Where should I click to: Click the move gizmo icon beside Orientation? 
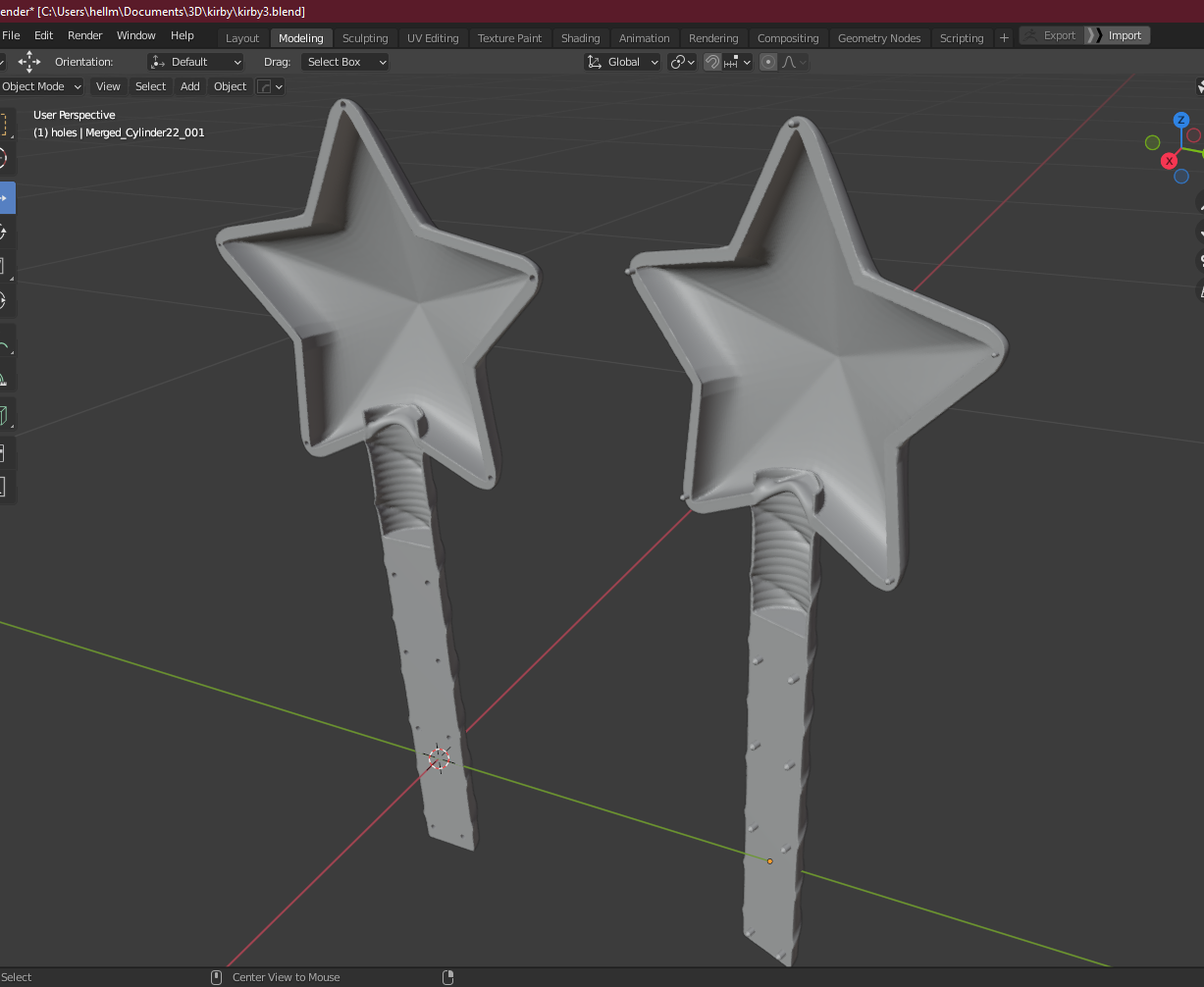(x=29, y=62)
